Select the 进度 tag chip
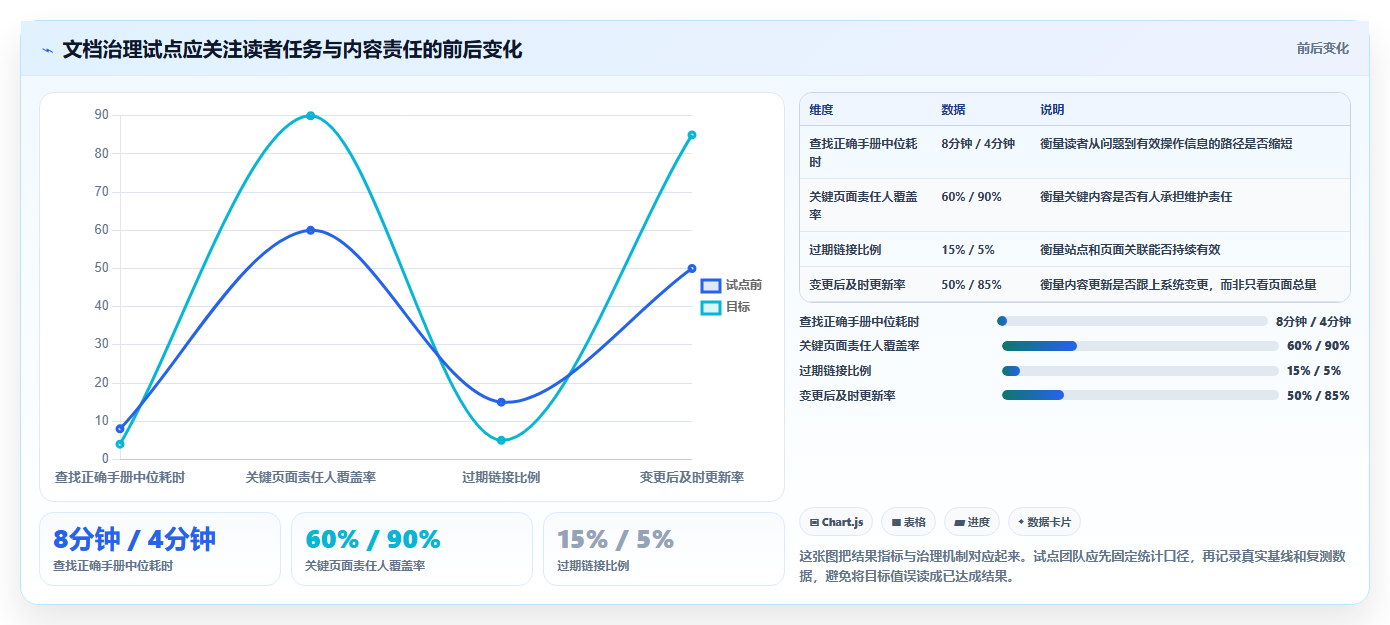Viewport: 1390px width, 625px height. pyautogui.click(x=972, y=522)
